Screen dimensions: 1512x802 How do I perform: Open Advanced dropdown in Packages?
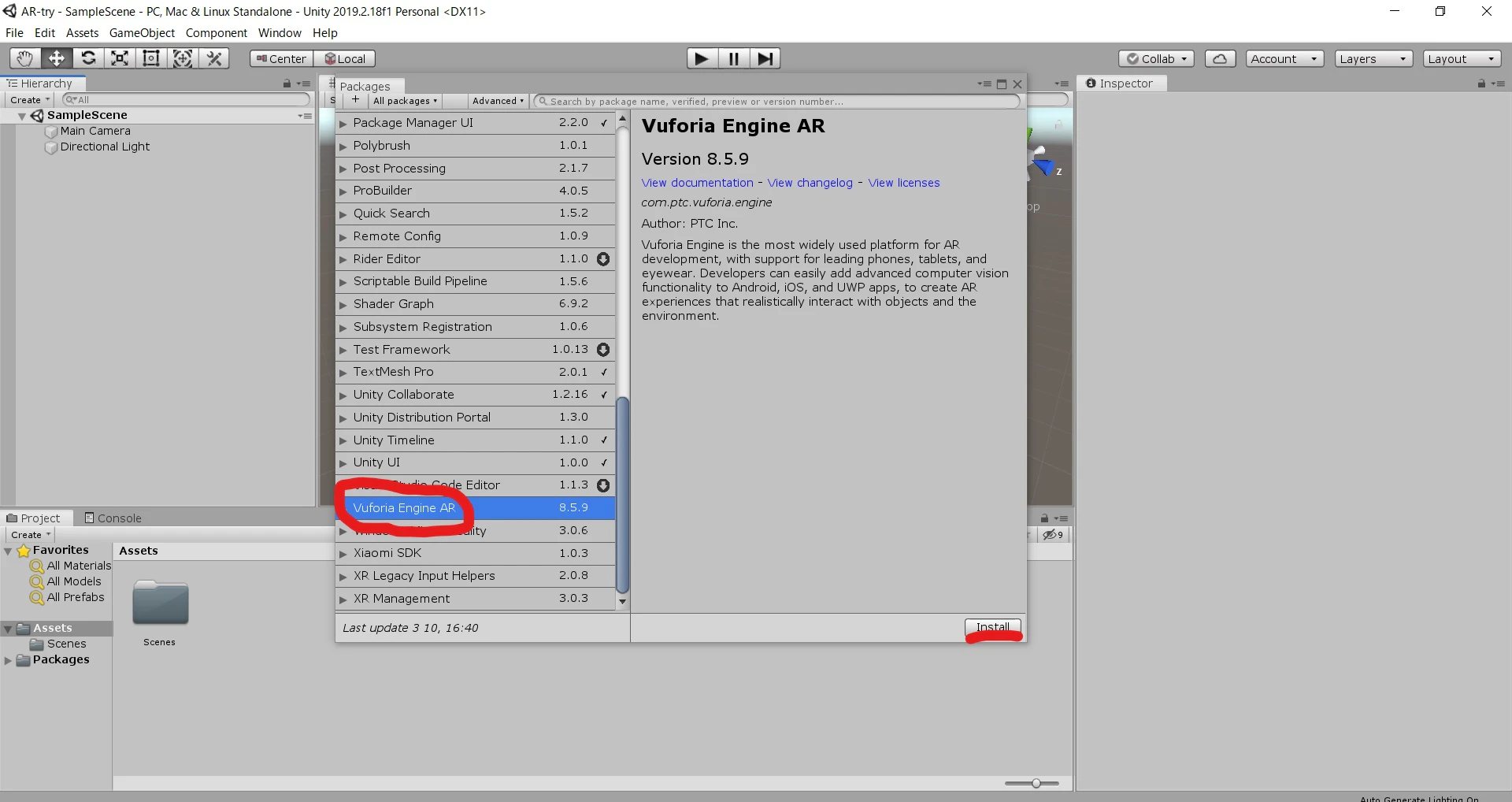point(498,101)
